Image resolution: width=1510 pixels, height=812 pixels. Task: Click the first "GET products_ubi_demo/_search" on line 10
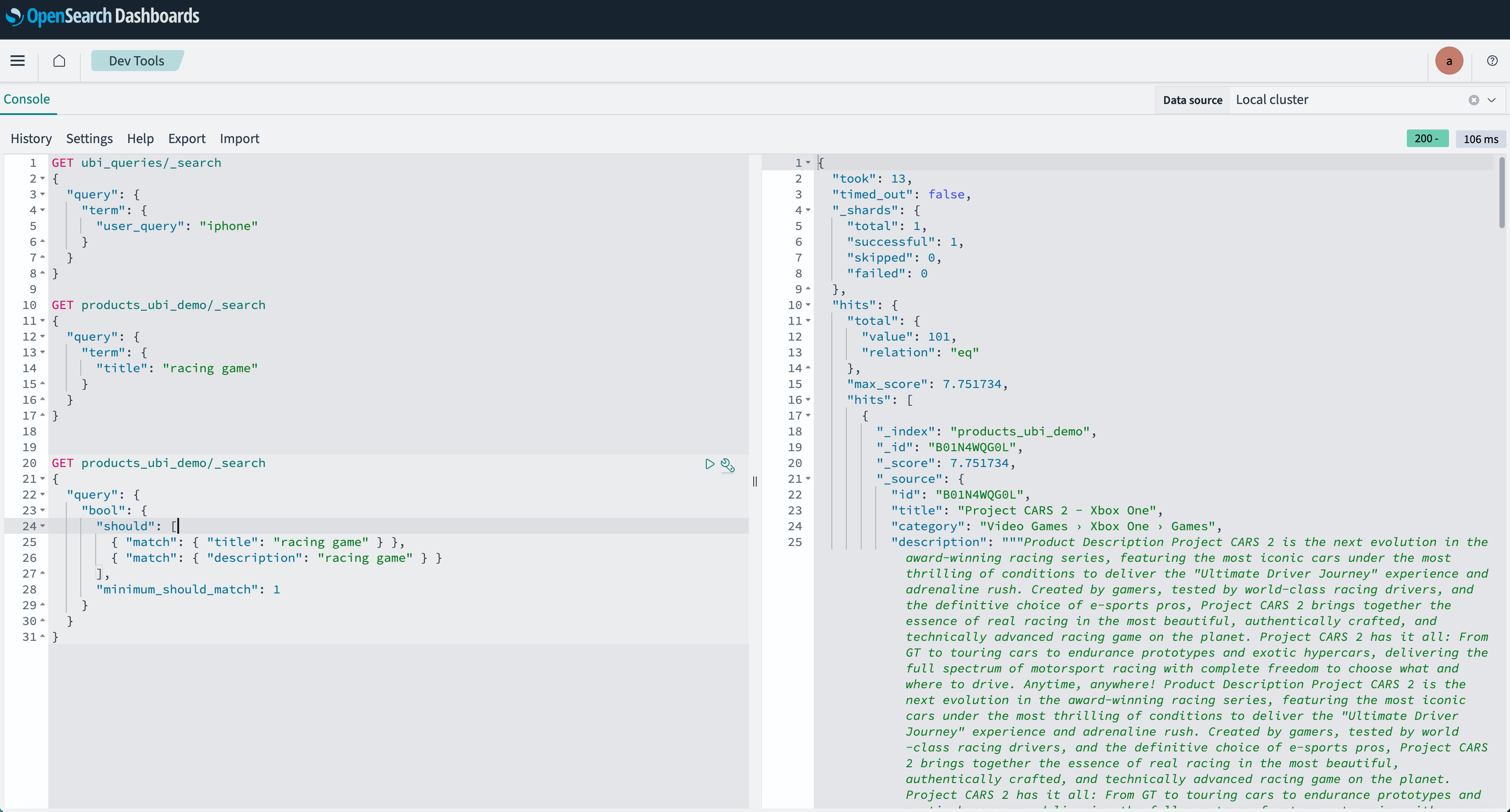tap(158, 305)
